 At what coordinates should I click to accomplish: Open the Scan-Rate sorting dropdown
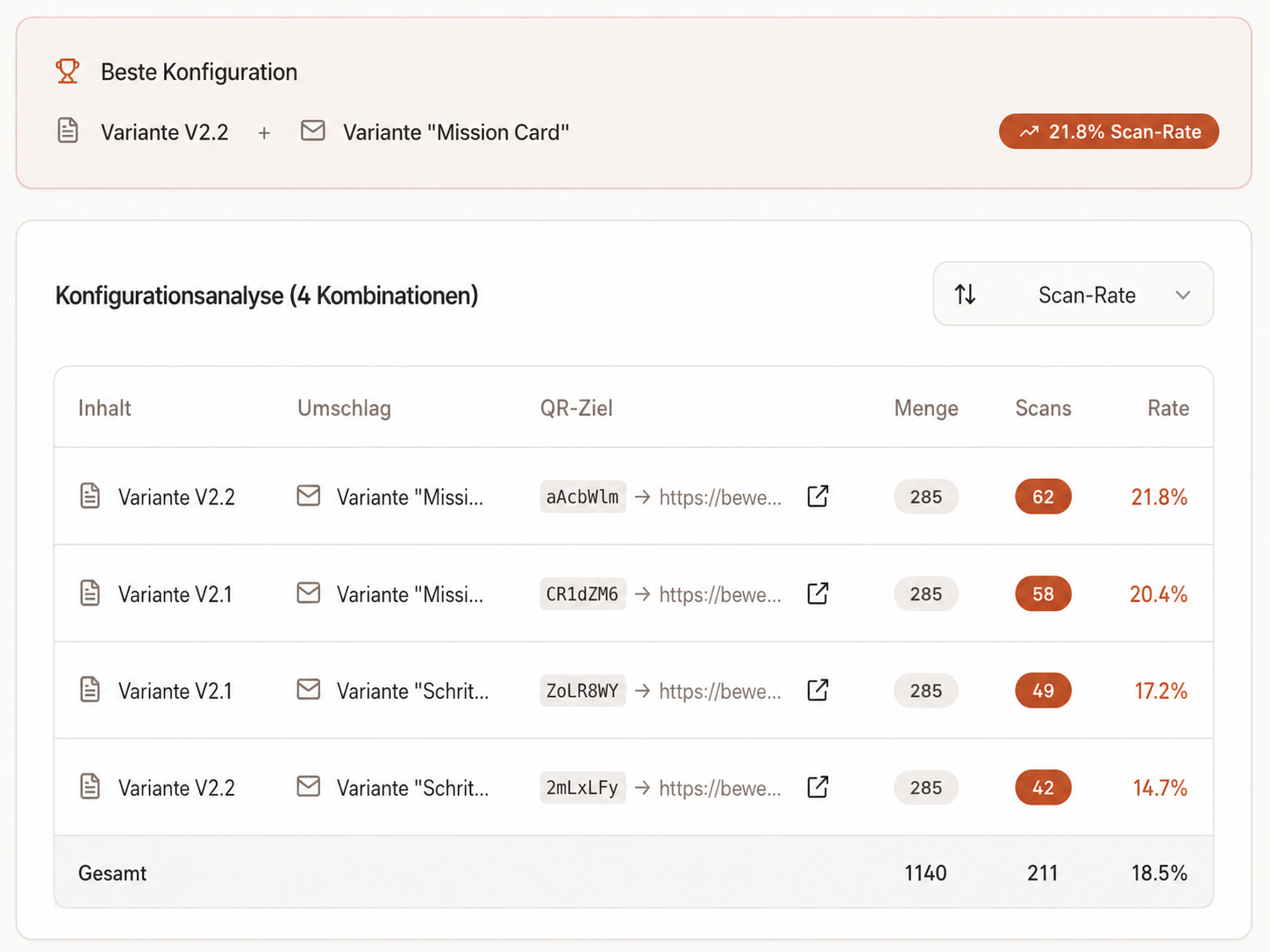point(1074,294)
